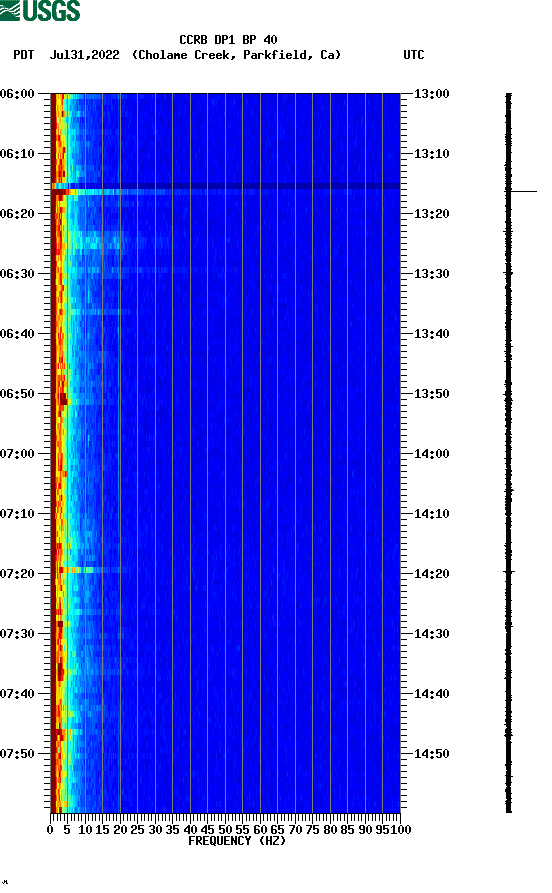Click the 06:50 PDT time label
This screenshot has width=552, height=893.
click(x=18, y=394)
